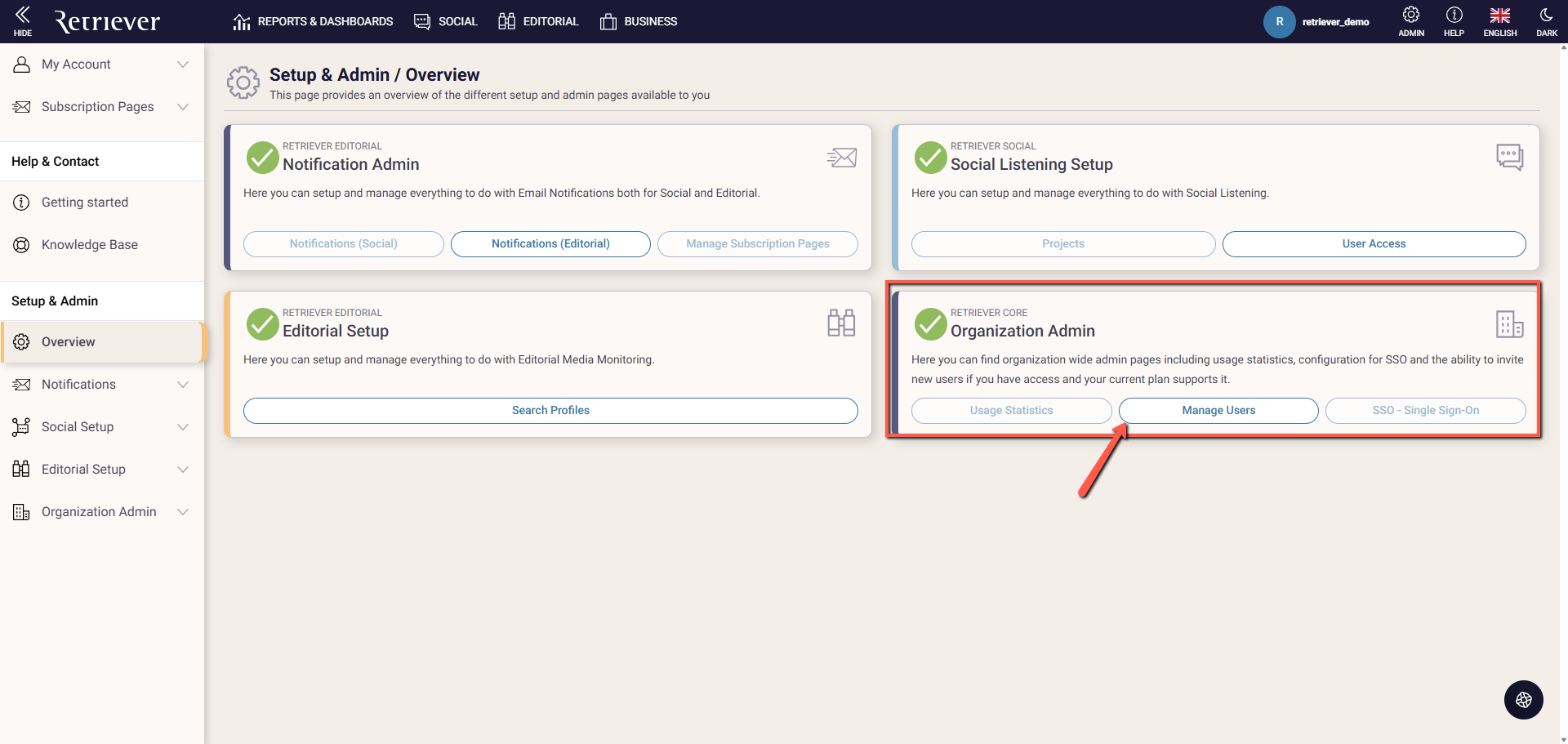The image size is (1568, 744).
Task: Click the Overview gear icon in sidebar
Action: pos(22,342)
